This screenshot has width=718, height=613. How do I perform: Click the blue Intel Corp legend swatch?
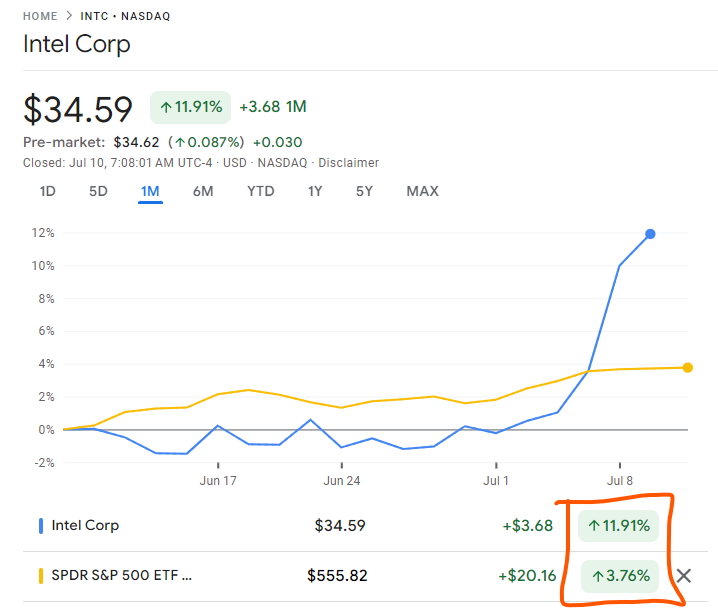(x=41, y=526)
